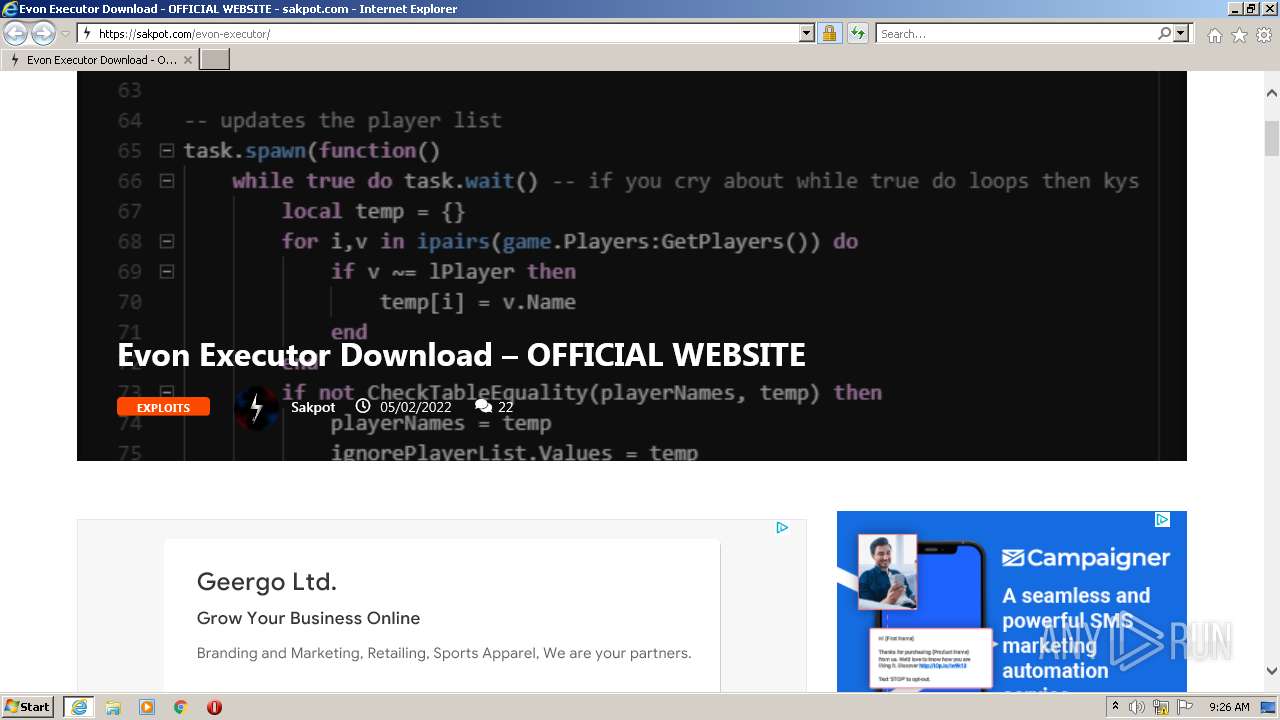Show hidden tray icons arrow
This screenshot has height=720, width=1280.
pos(1116,707)
